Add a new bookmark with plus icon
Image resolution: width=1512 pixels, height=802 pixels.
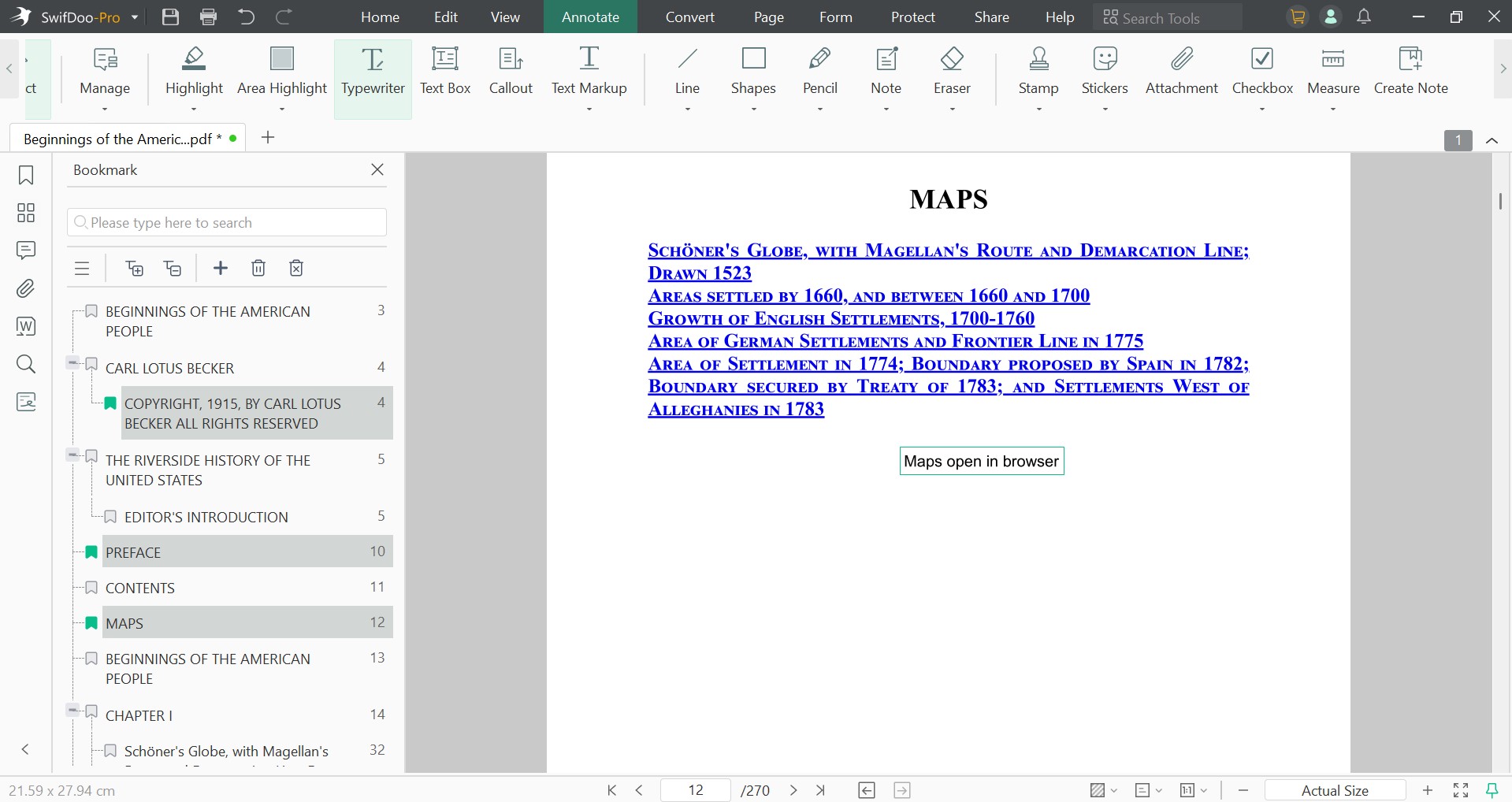[221, 268]
